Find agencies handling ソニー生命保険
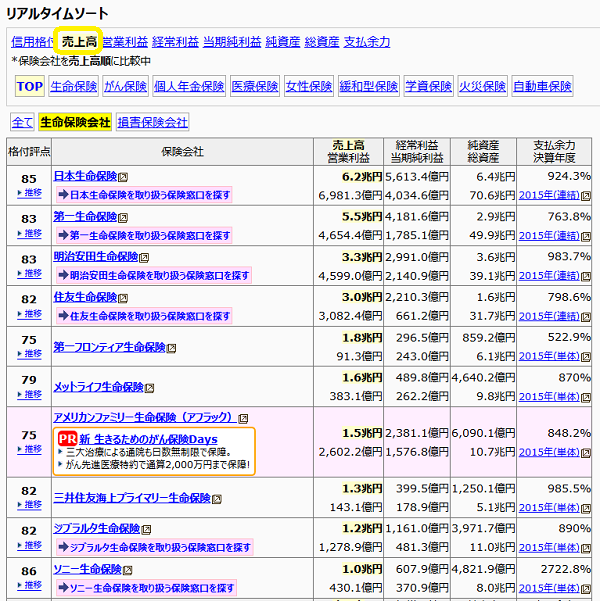 click(x=146, y=588)
